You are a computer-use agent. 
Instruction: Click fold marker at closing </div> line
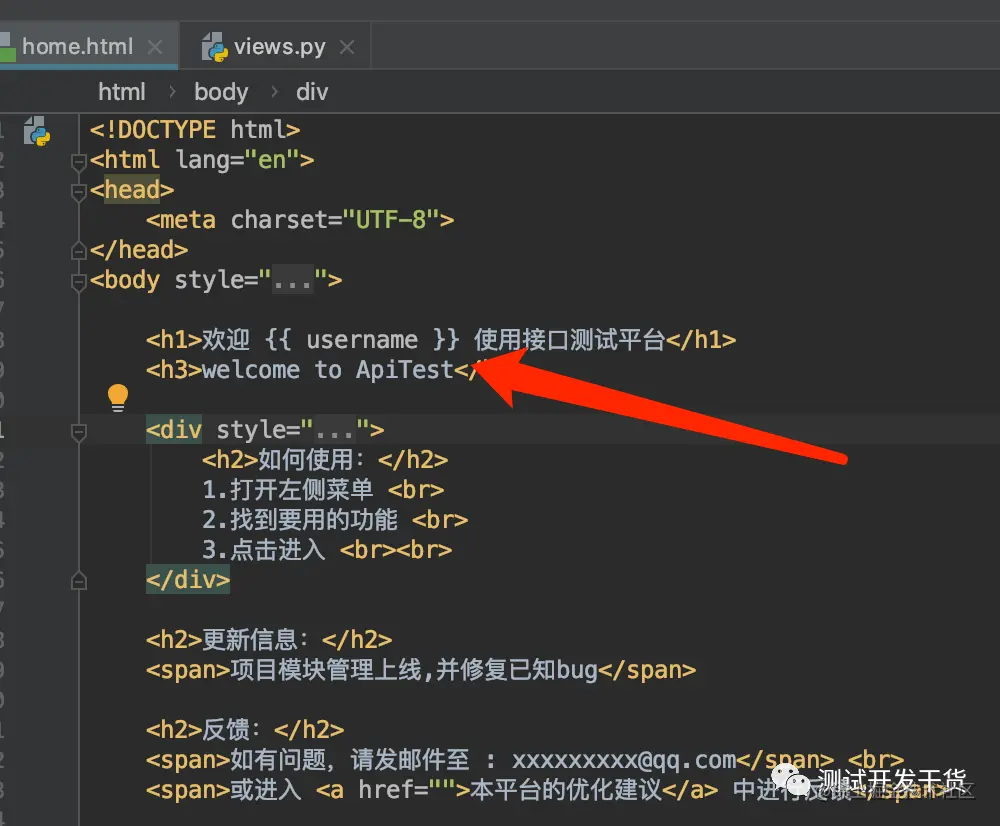[78, 581]
